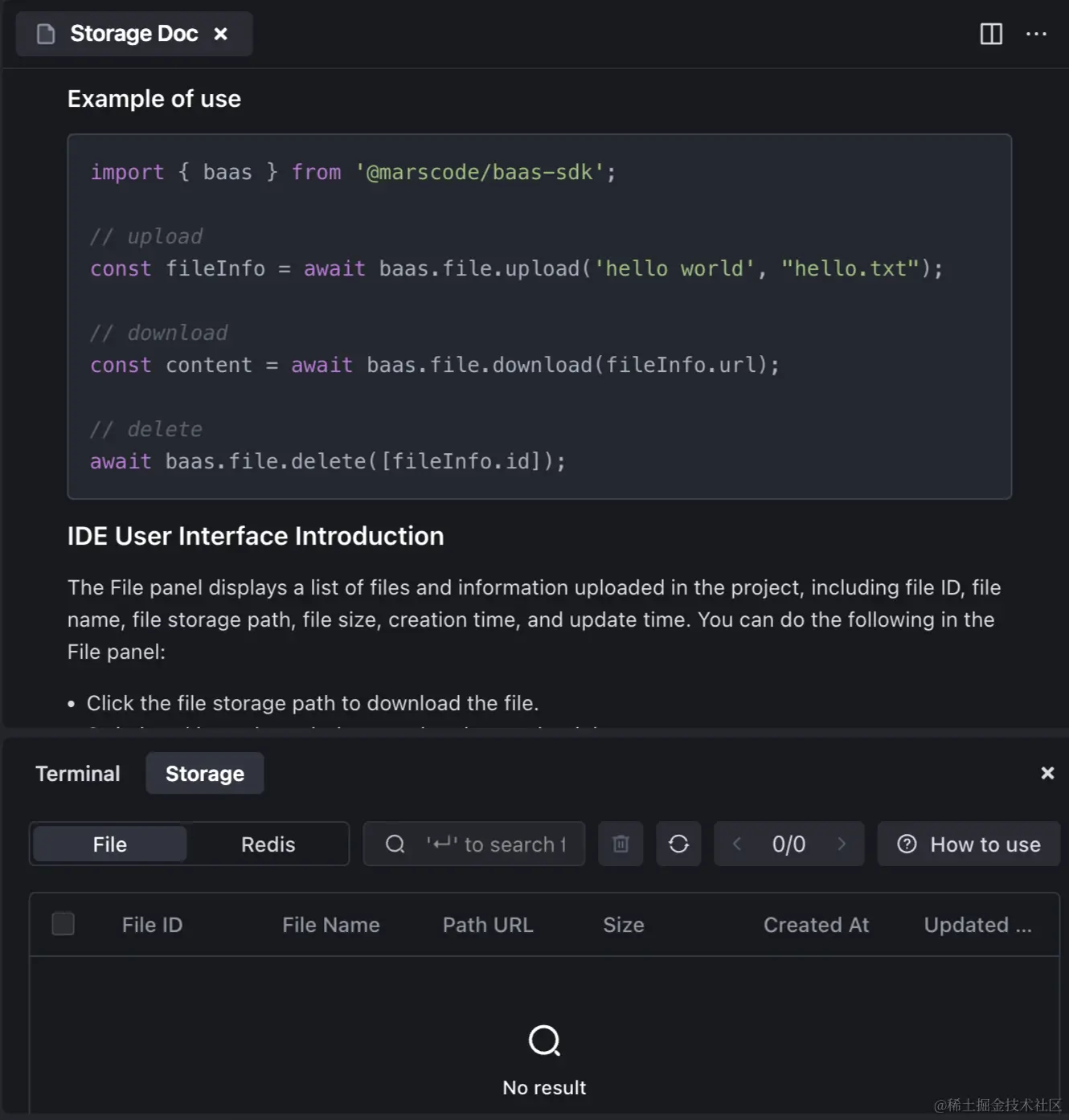Select the Storage panel tab
Screen dimensions: 1069x1120
coord(205,774)
